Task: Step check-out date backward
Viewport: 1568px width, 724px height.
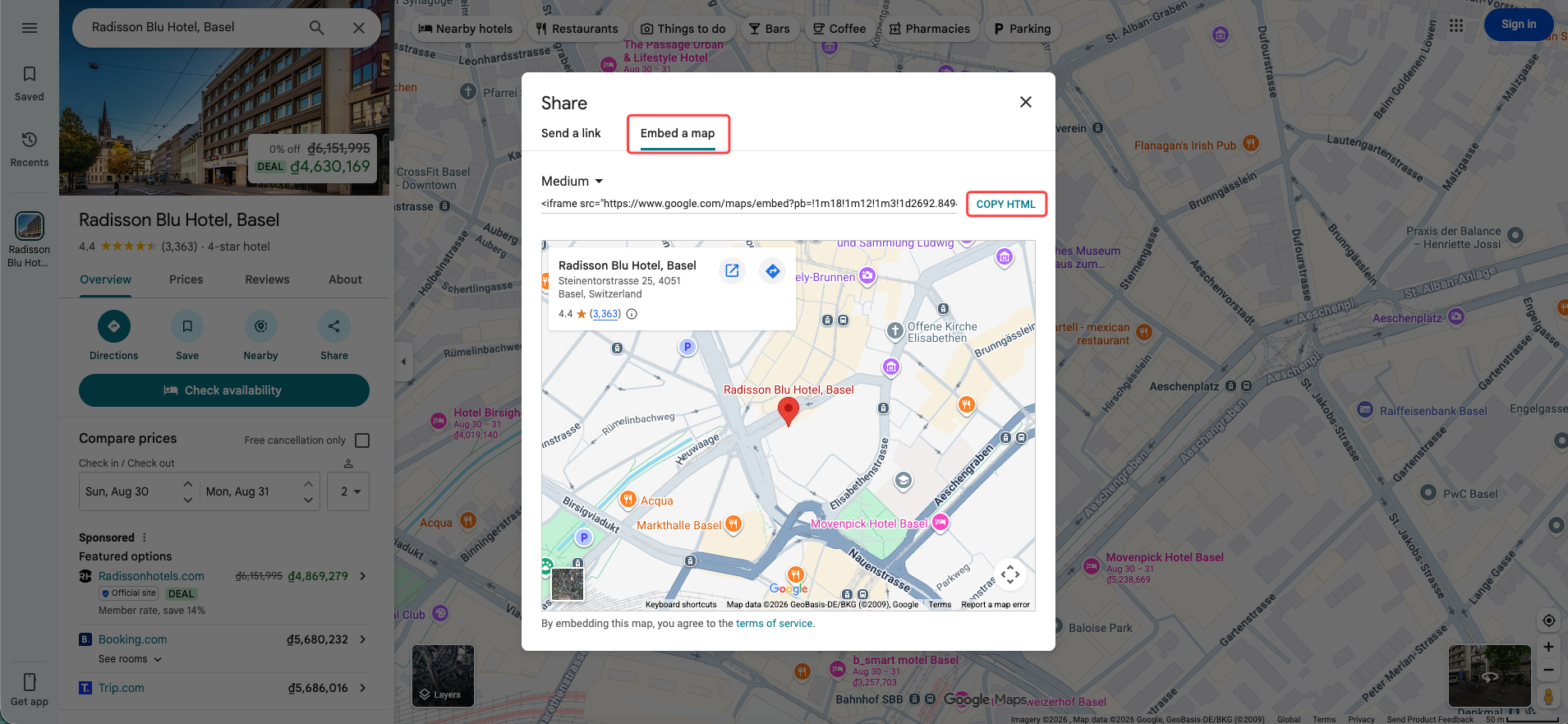Action: coord(308,500)
